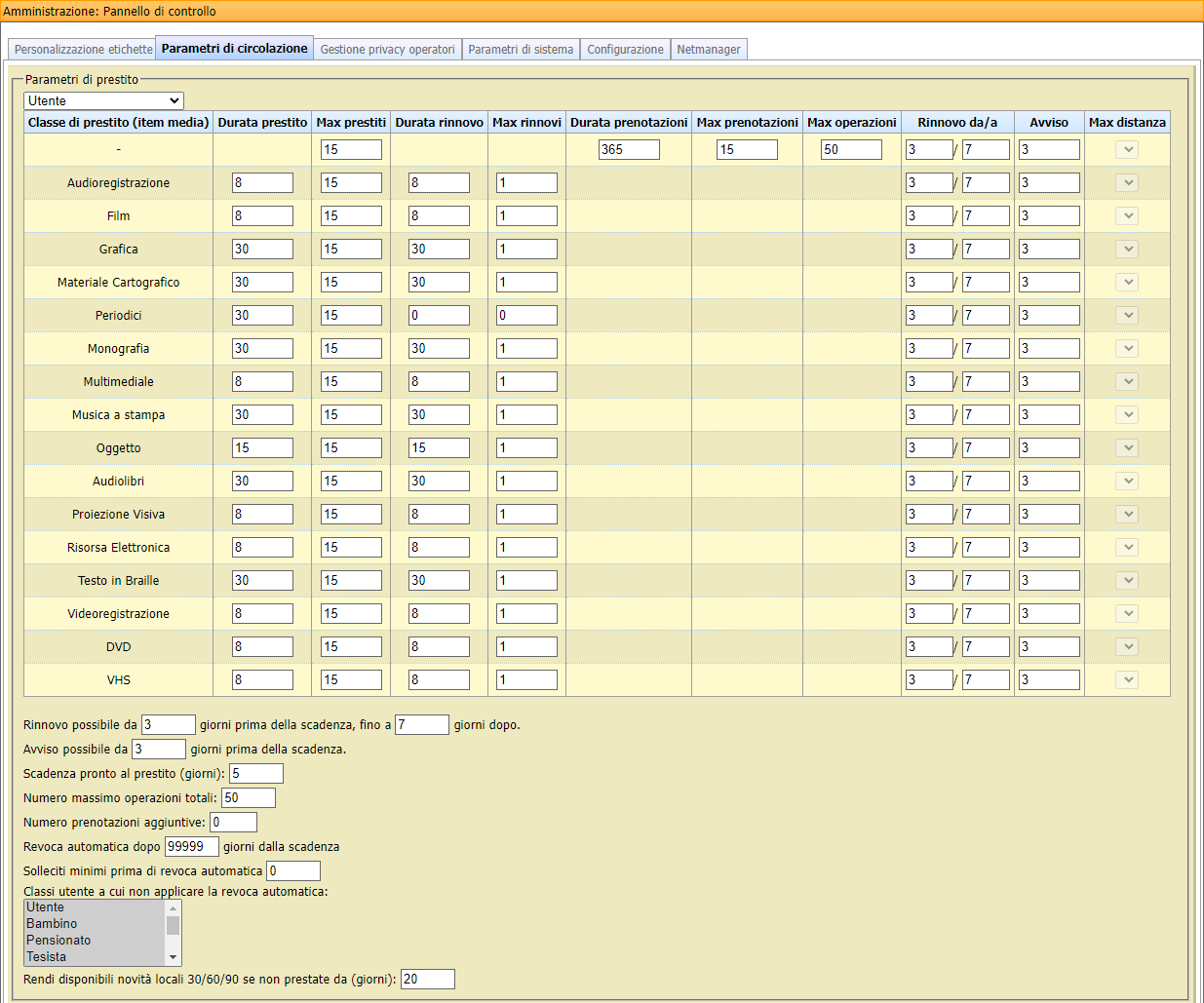Select Bambino in the user class list
This screenshot has height=1003, width=1204.
(x=52, y=924)
